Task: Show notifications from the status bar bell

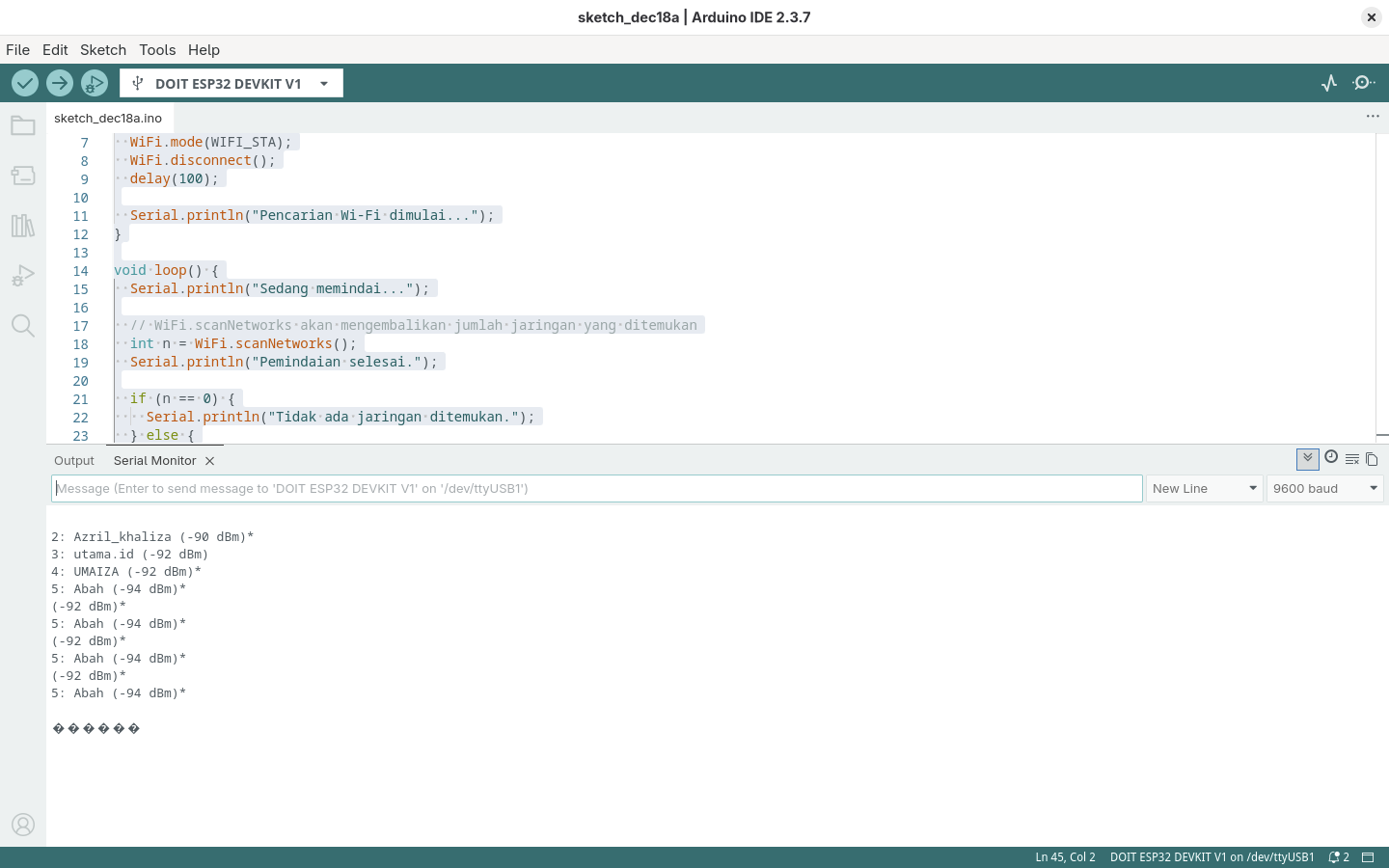Action: point(1338,857)
